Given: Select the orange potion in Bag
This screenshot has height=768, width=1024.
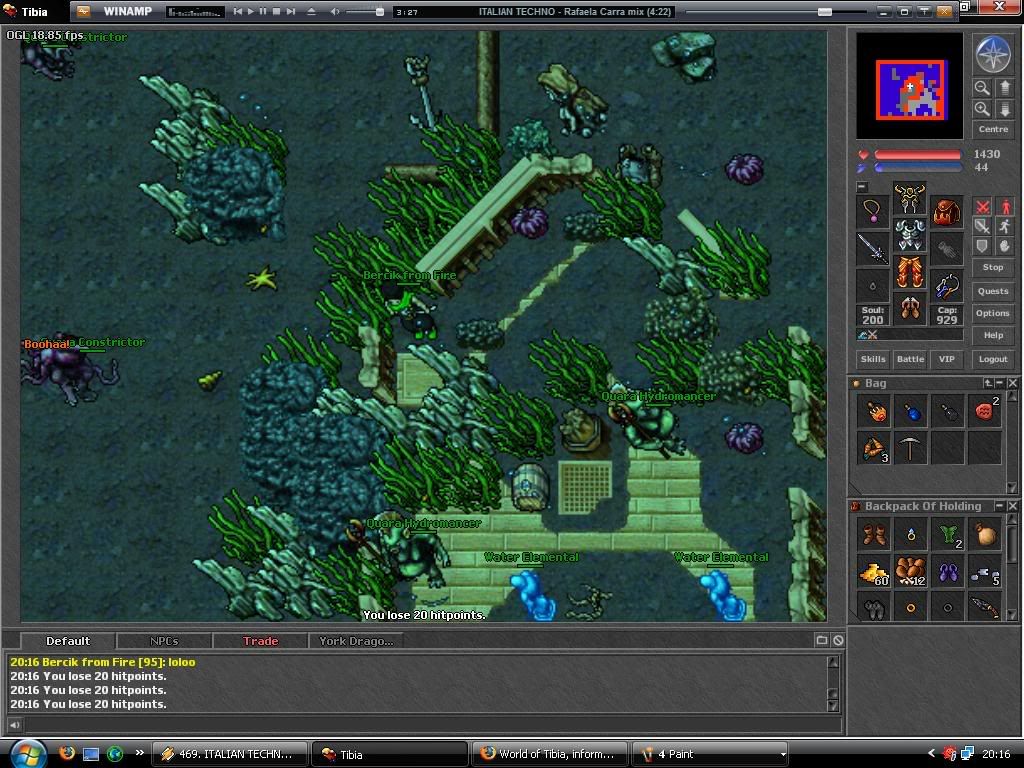Looking at the screenshot, I should click(x=874, y=411).
